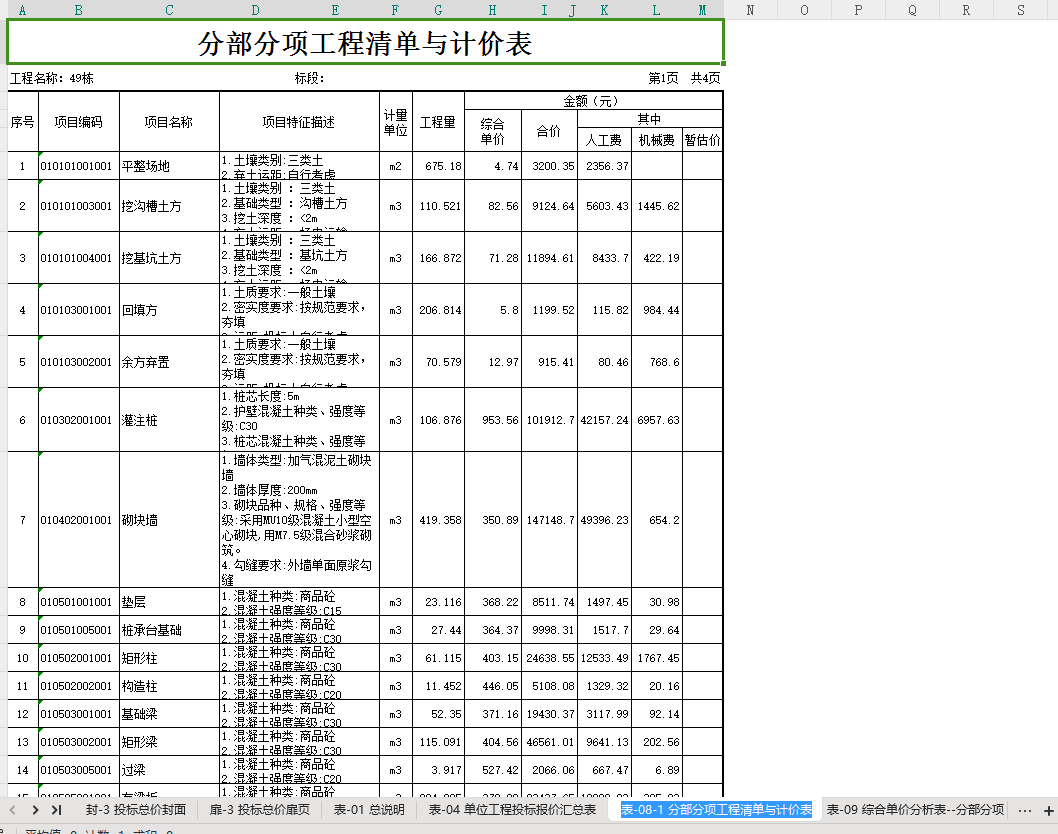Select column S header
Screen dimensions: 1058x834
[1021, 10]
